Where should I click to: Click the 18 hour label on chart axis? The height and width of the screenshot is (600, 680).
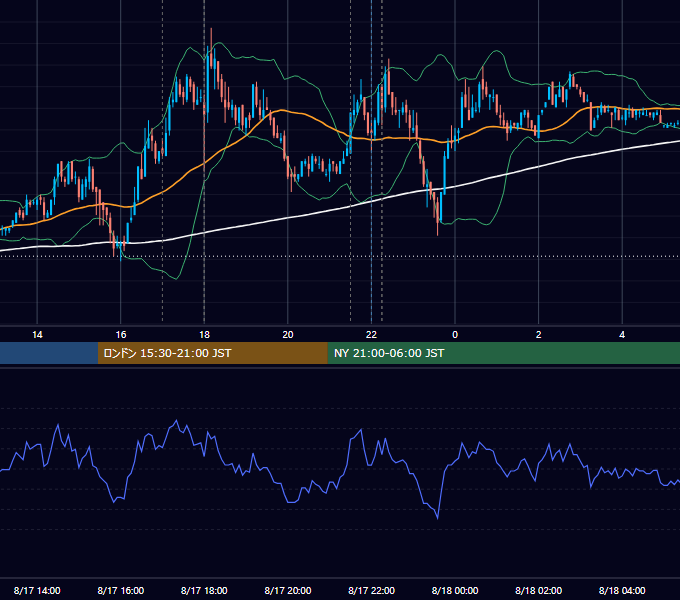204,335
